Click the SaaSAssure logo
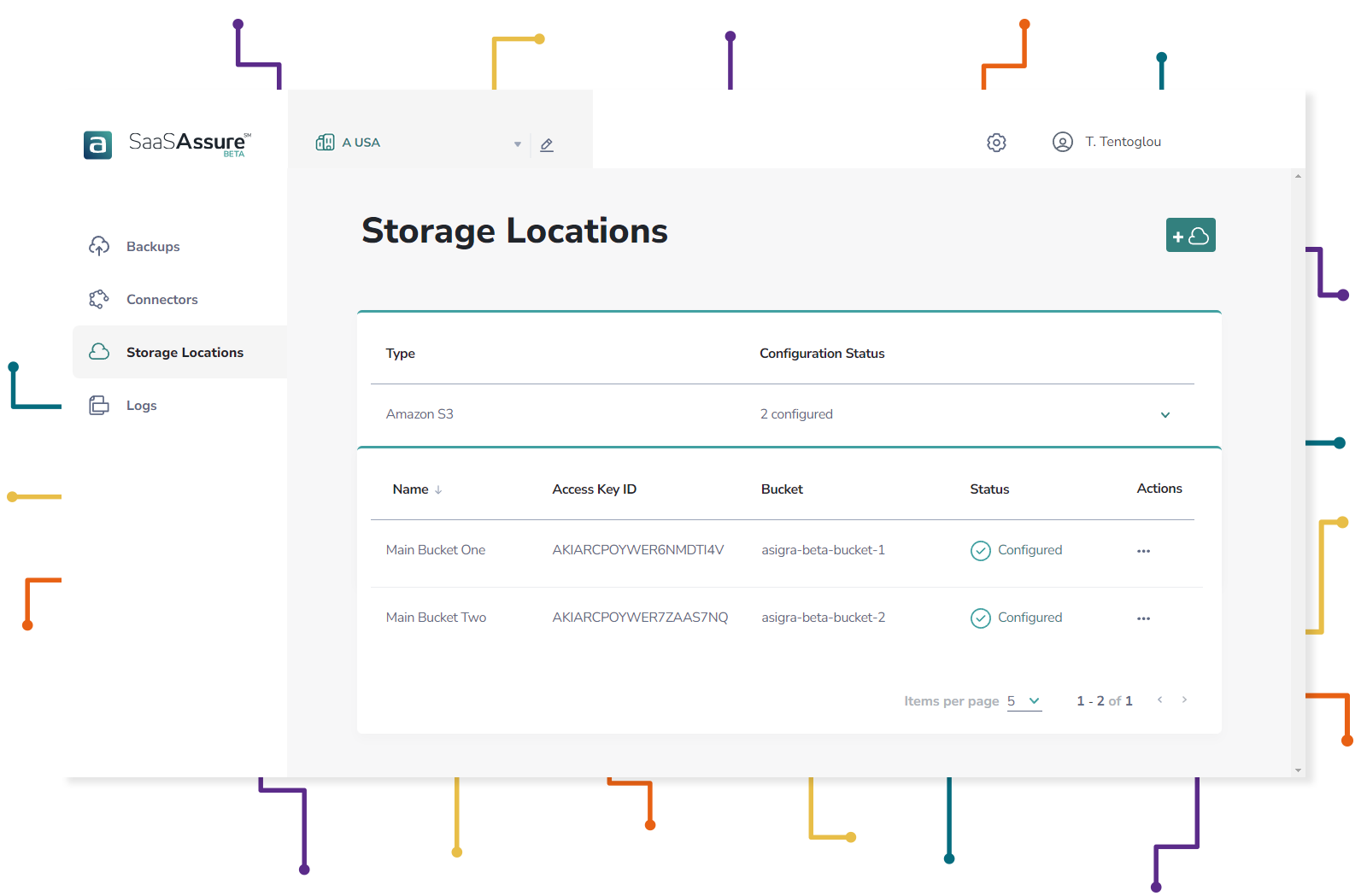The width and height of the screenshot is (1367, 896). pyautogui.click(x=167, y=143)
